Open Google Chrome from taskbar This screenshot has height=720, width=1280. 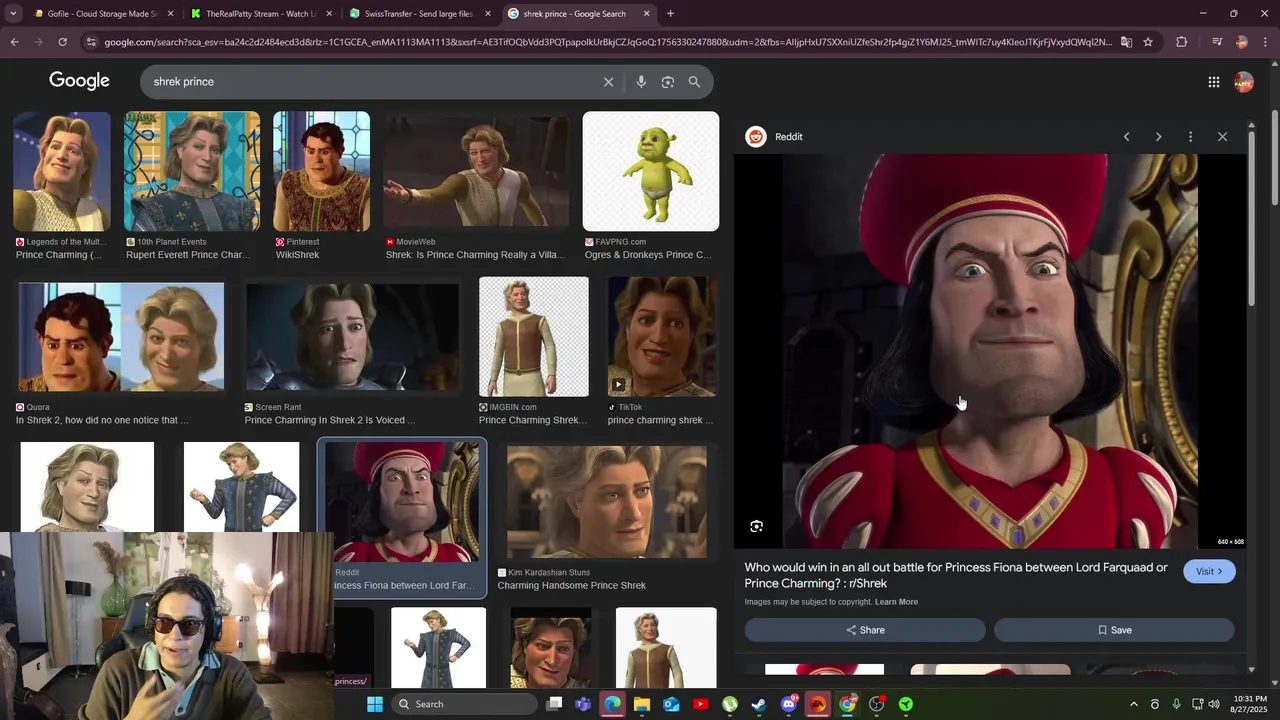point(847,704)
